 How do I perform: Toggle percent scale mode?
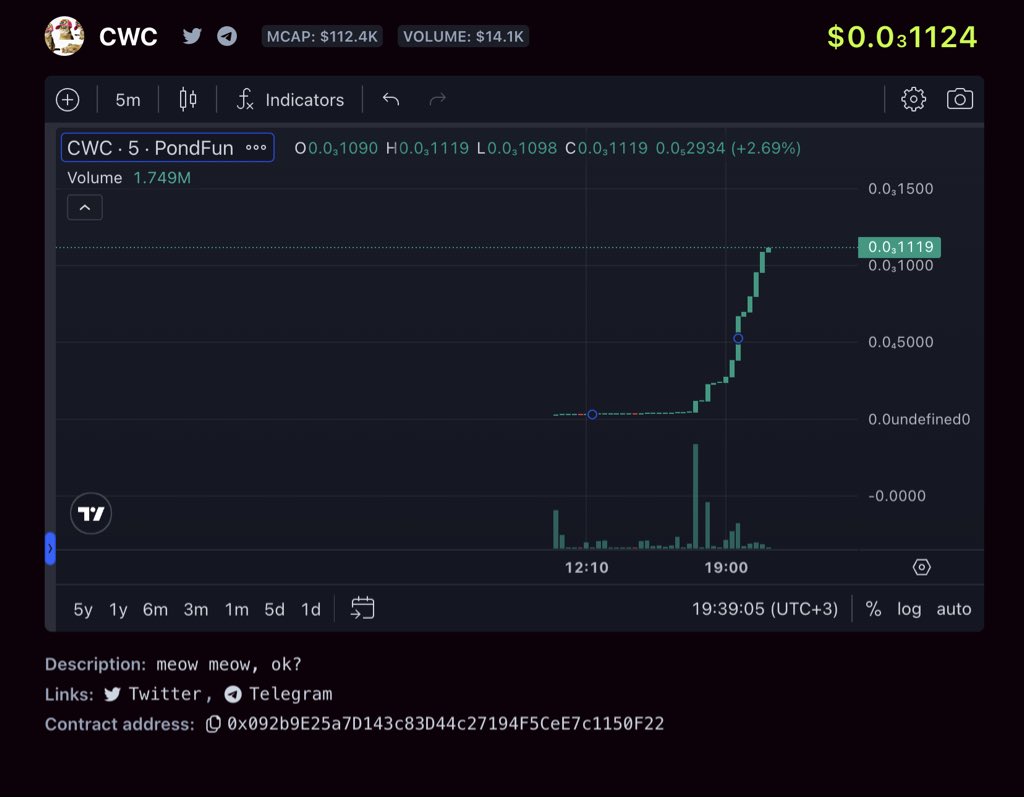click(873, 609)
